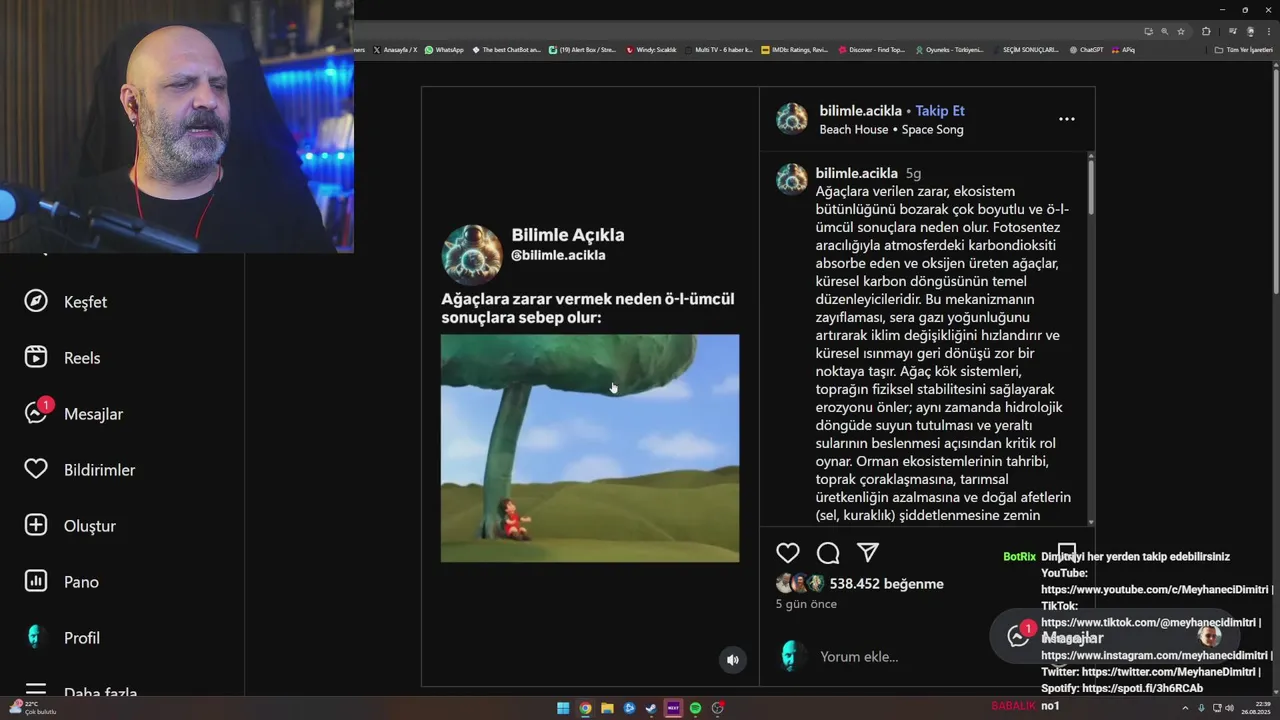
Task: Open Mesajlar in the left sidebar
Action: 73,414
